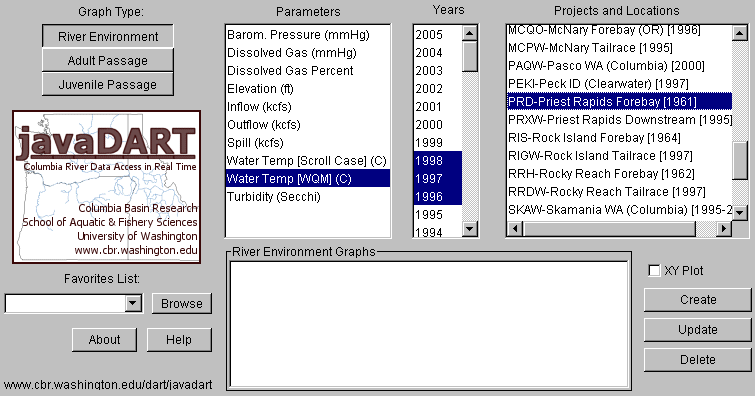Click Projects list vertical scroll down arrow
Screen dimensions: 755x396
pos(740,212)
